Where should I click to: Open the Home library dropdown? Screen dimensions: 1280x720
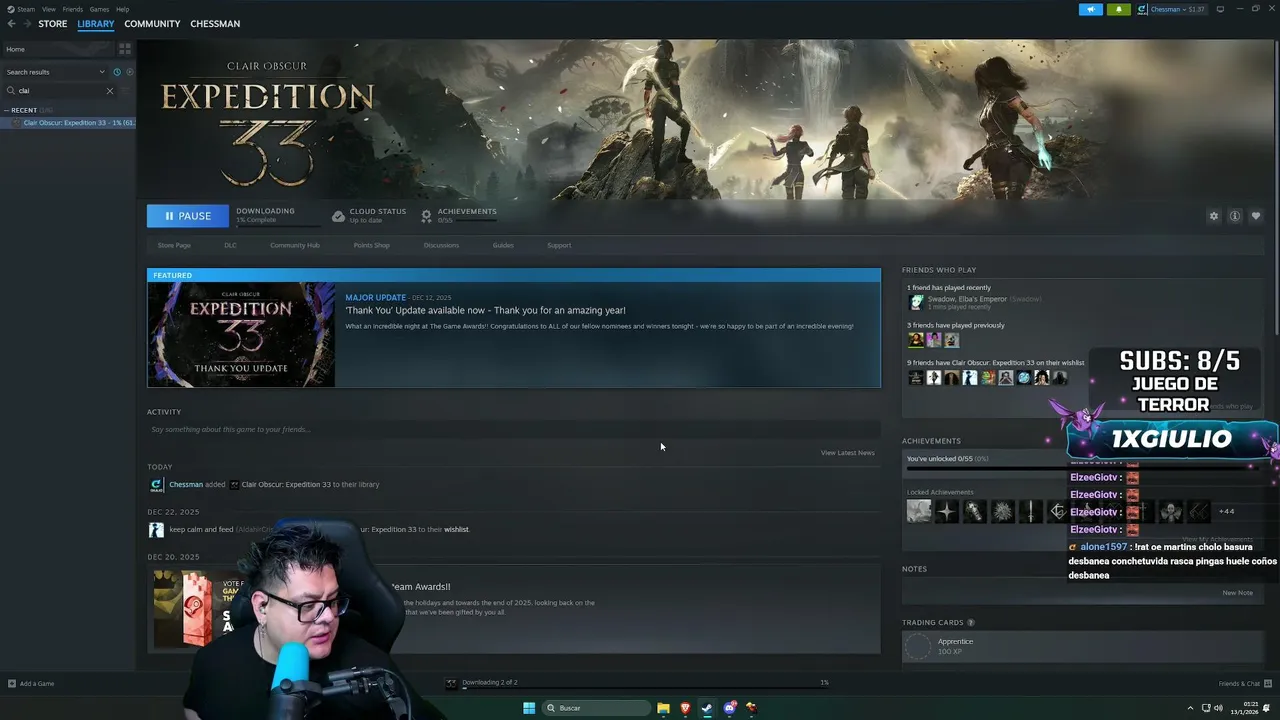point(58,49)
